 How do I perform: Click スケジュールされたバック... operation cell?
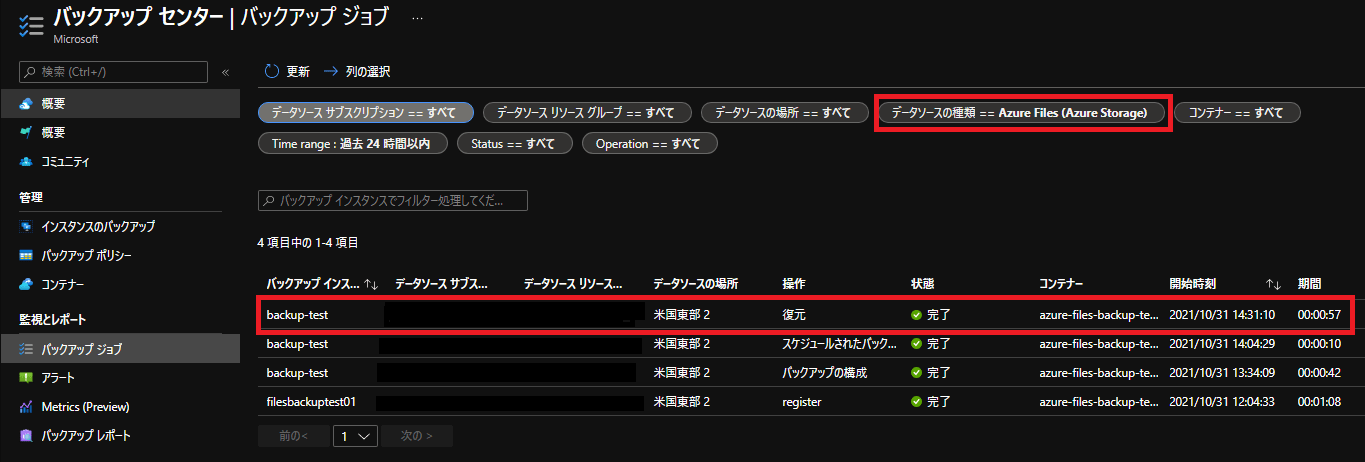[840, 344]
